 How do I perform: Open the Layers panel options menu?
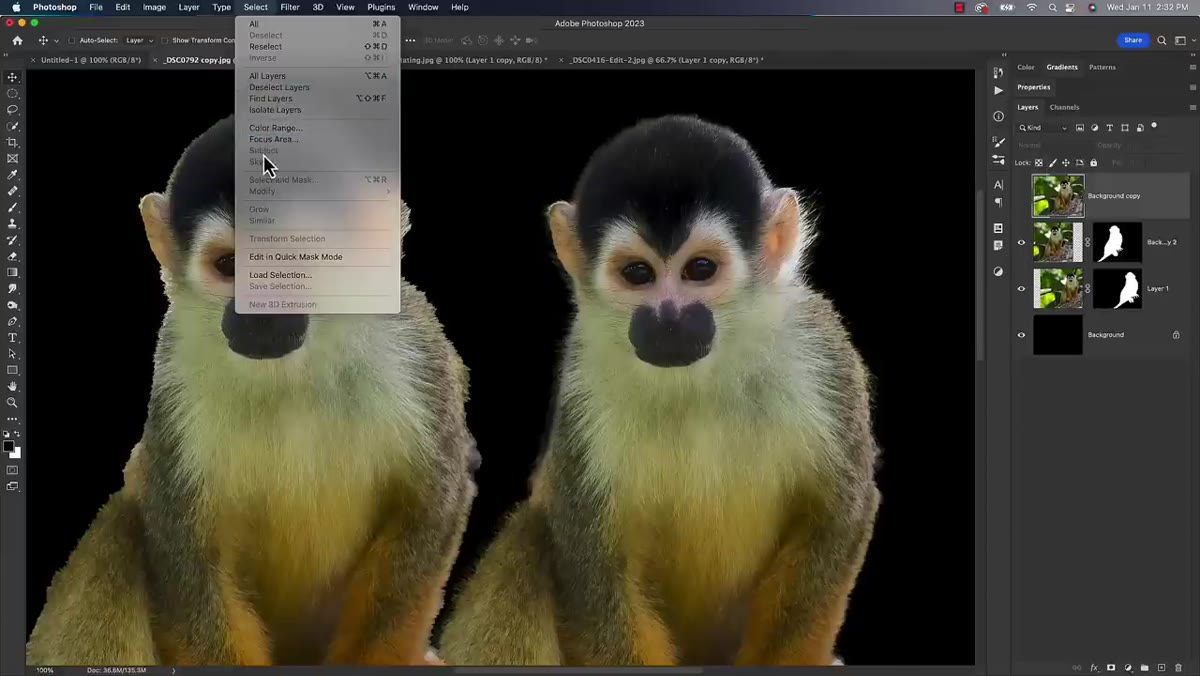point(1193,107)
